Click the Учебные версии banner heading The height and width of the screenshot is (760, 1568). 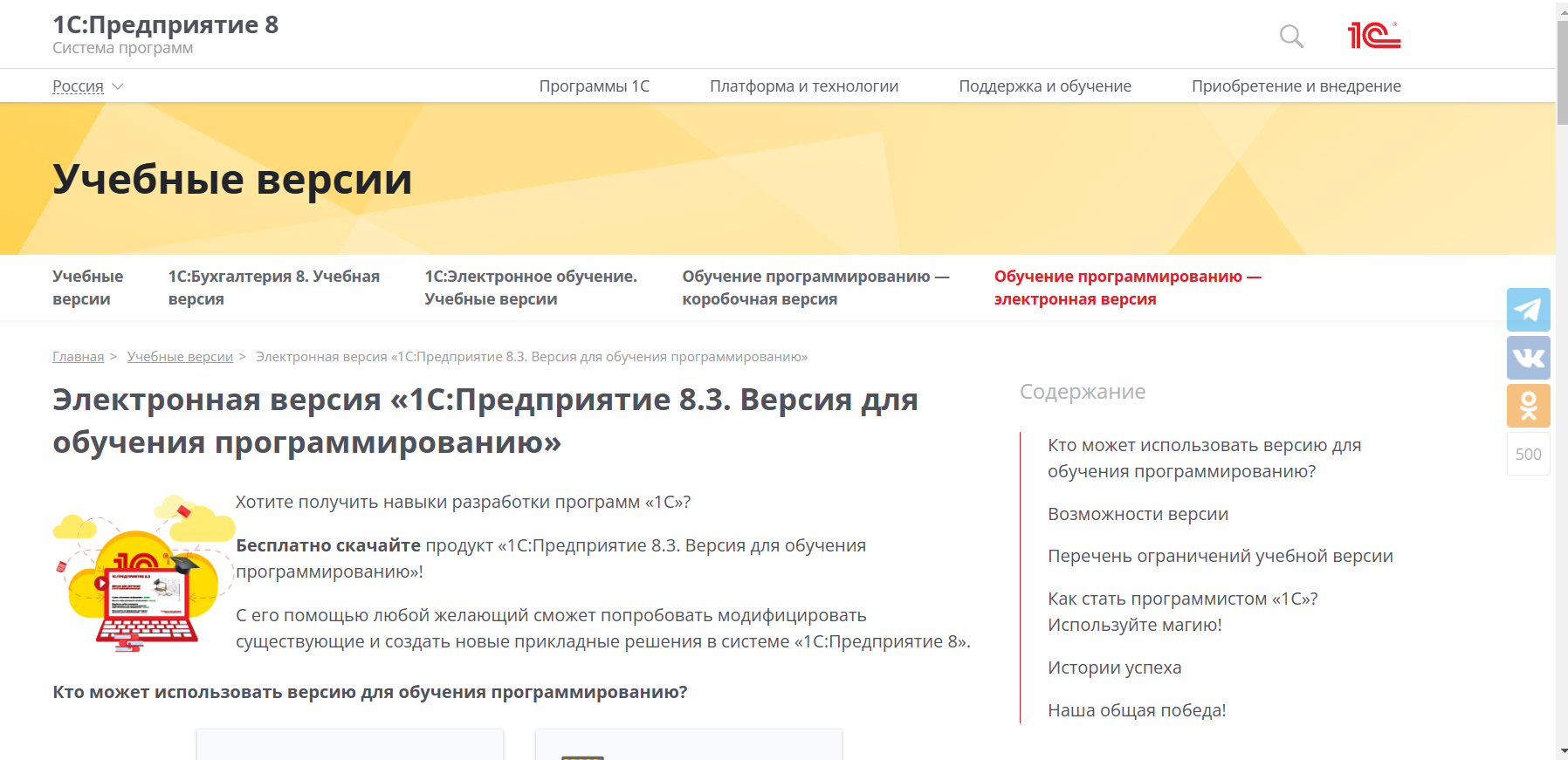(x=232, y=179)
